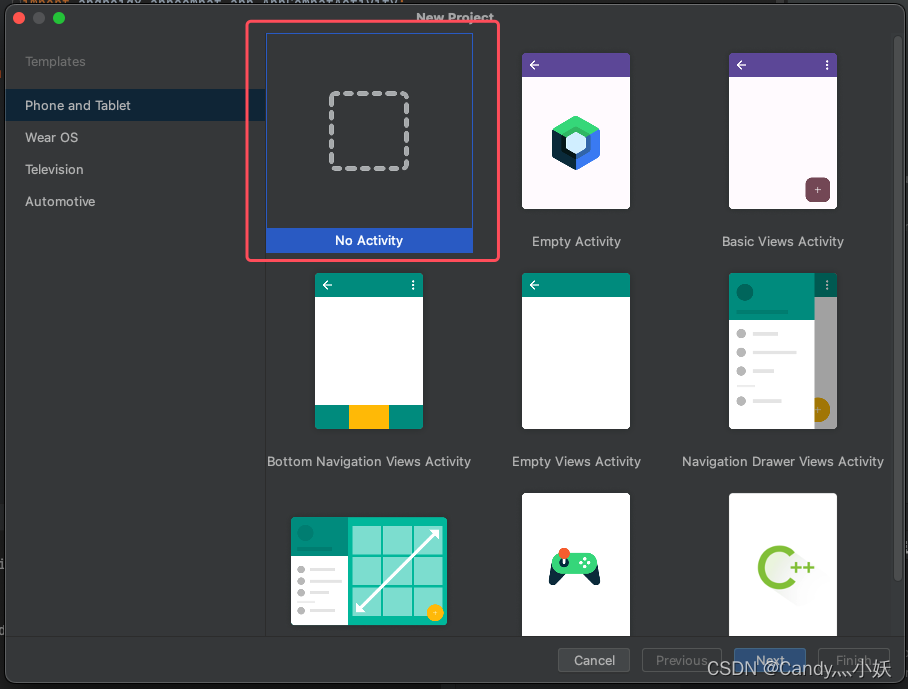Select the Phone and Tablet category
The image size is (908, 689).
(78, 105)
